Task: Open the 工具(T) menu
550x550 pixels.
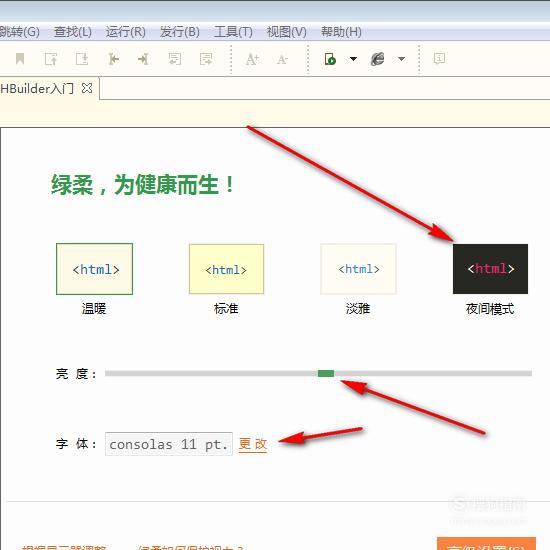Action: point(233,32)
